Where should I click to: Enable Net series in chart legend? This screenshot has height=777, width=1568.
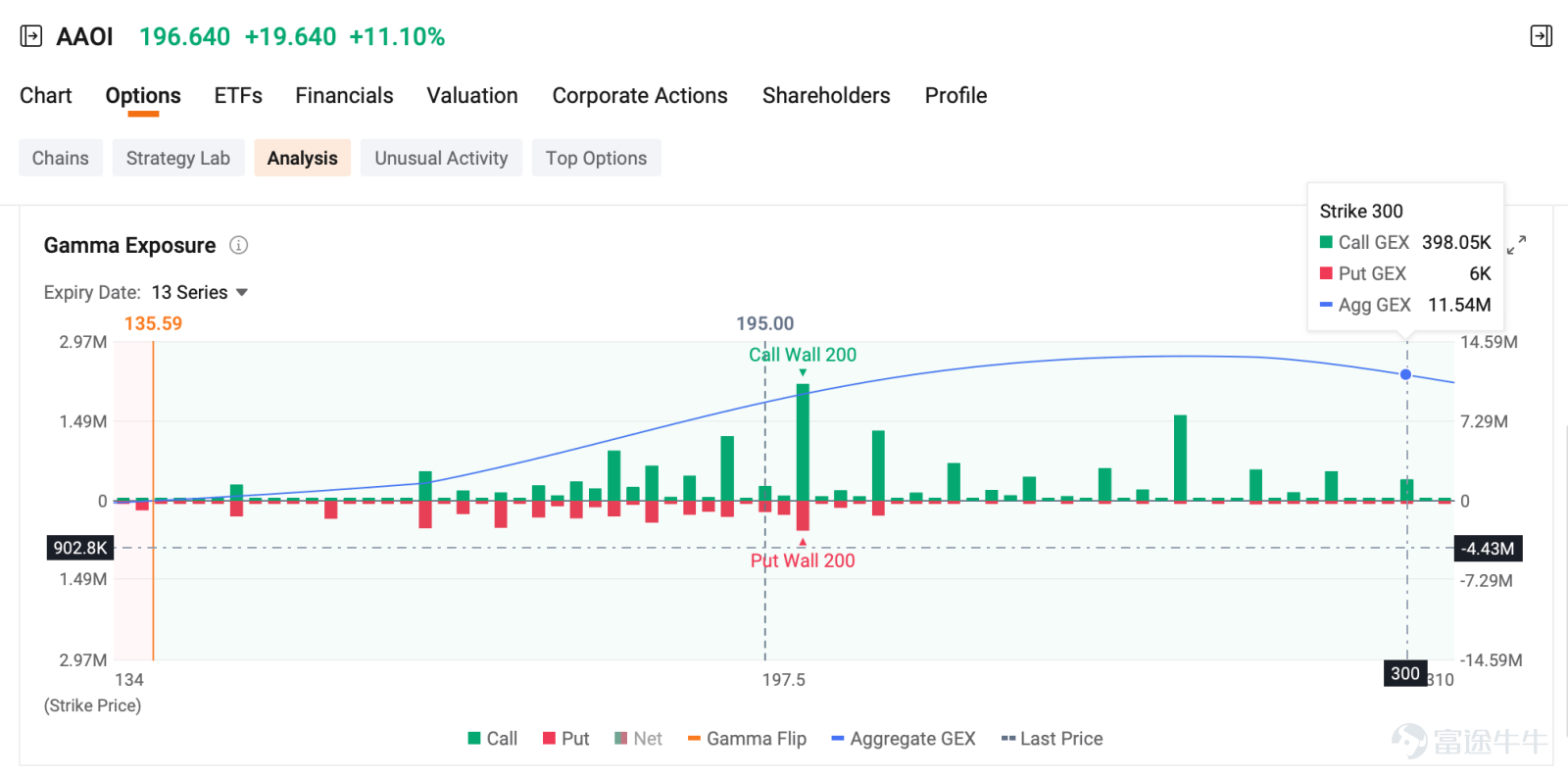638,739
